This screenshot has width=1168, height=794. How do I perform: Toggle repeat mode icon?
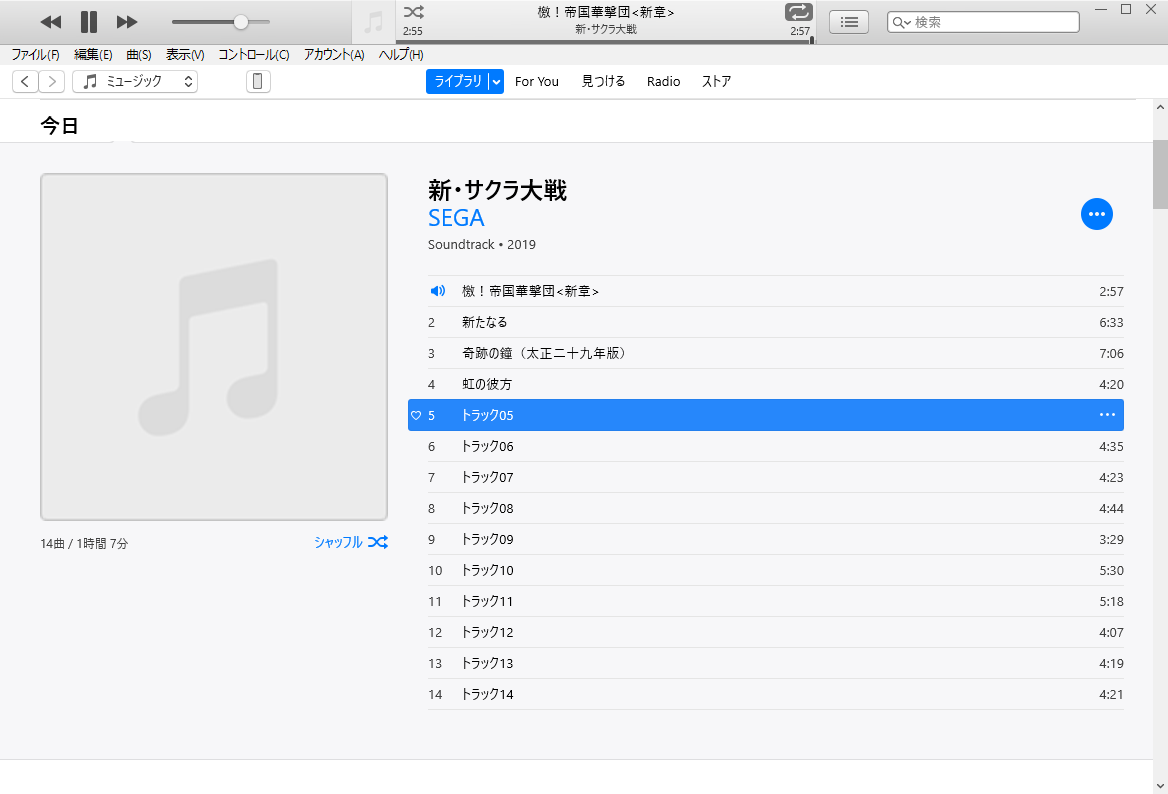tap(798, 13)
